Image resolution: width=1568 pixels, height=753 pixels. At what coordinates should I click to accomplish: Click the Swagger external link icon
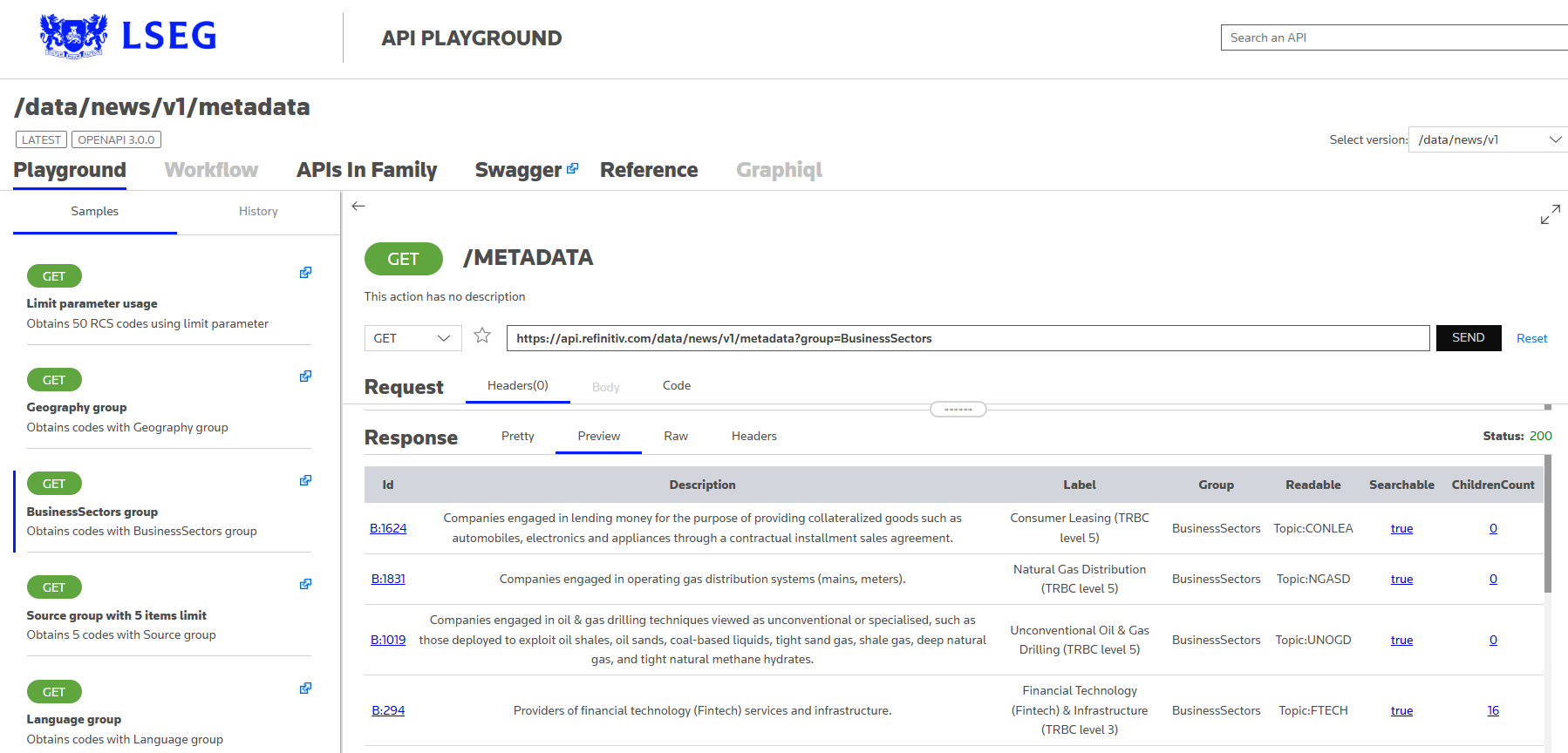pos(572,168)
